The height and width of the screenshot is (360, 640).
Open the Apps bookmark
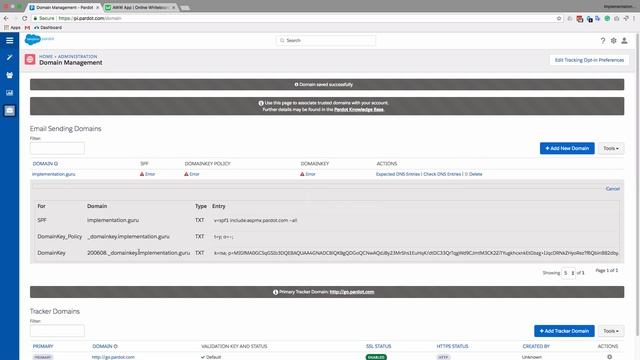point(12,27)
